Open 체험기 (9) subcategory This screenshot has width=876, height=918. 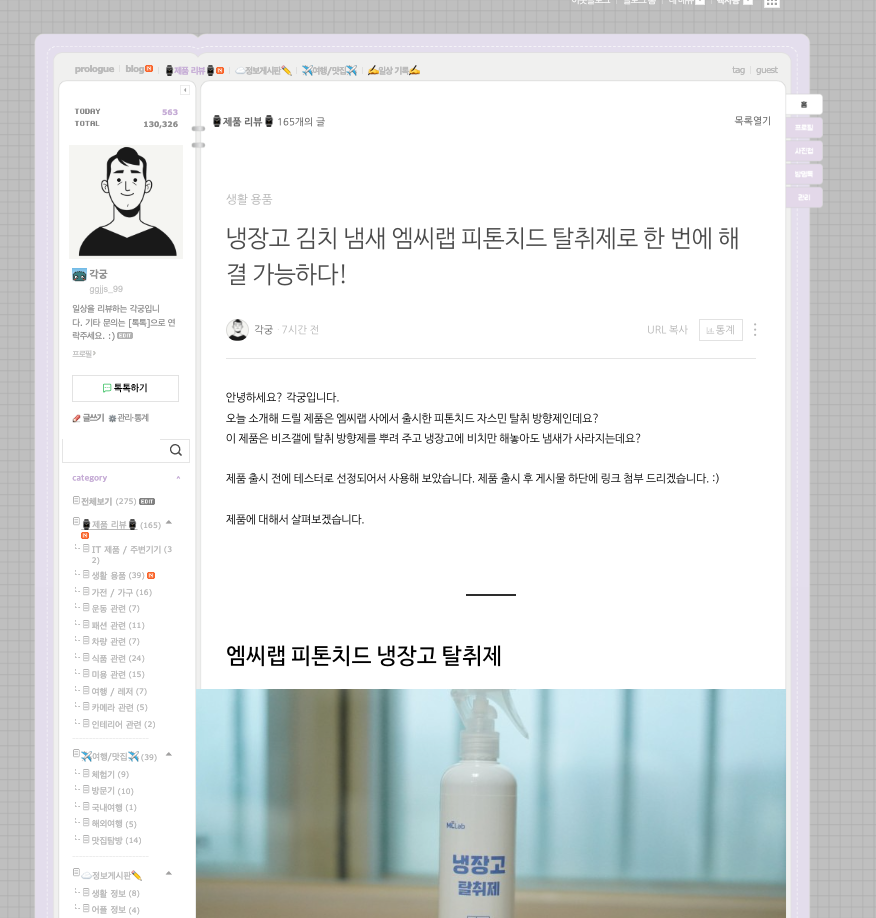(110, 775)
